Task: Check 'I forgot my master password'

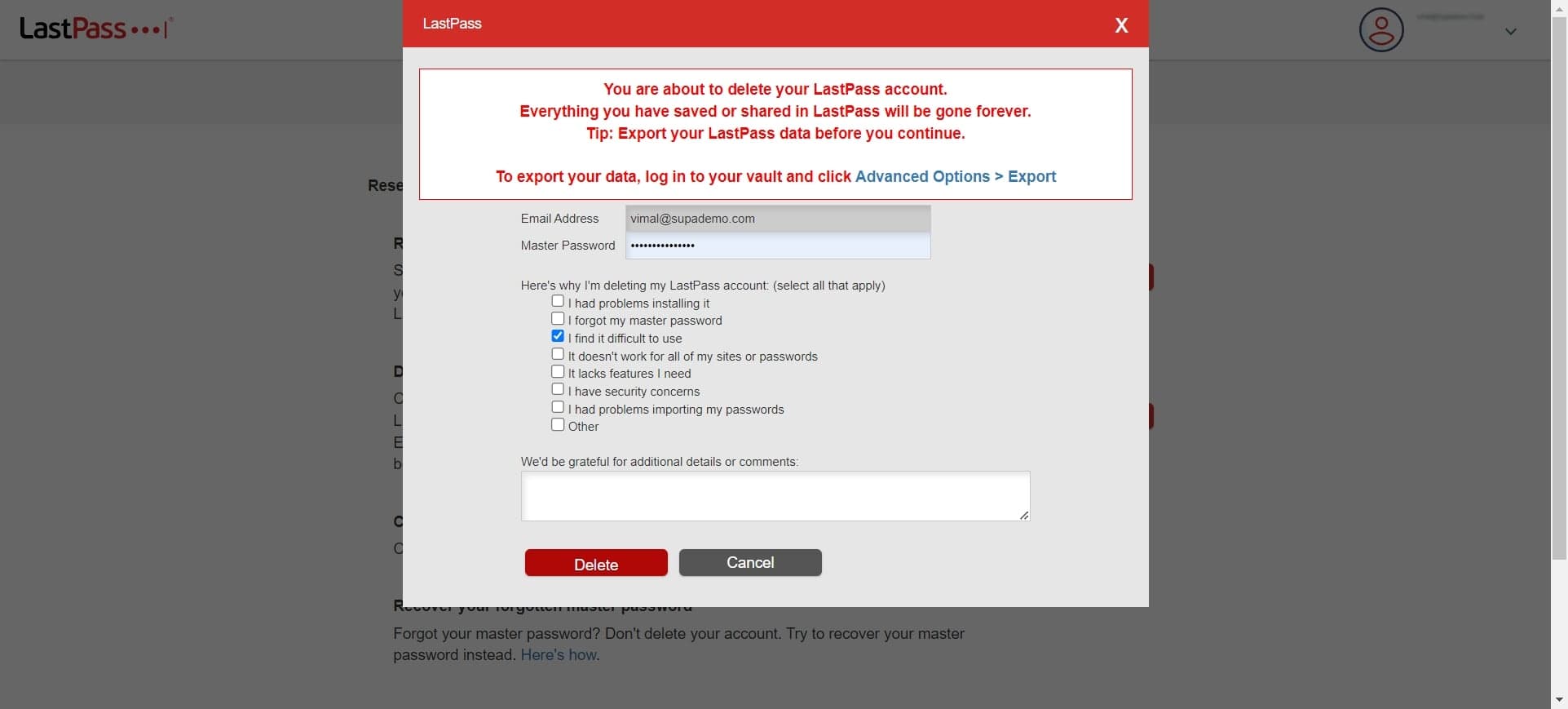Action: pyautogui.click(x=558, y=319)
